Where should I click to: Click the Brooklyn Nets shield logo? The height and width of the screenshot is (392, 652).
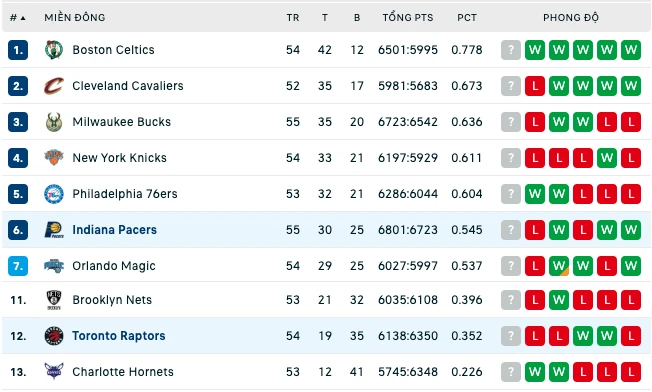click(54, 300)
